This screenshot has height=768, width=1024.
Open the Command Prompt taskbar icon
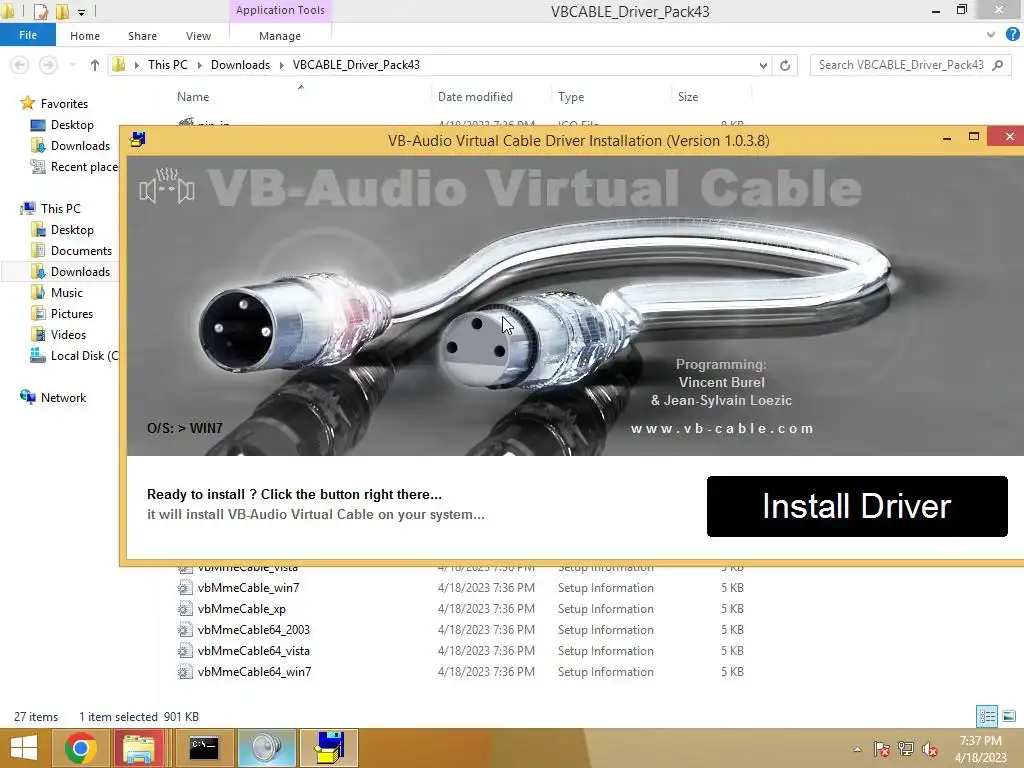pos(204,748)
